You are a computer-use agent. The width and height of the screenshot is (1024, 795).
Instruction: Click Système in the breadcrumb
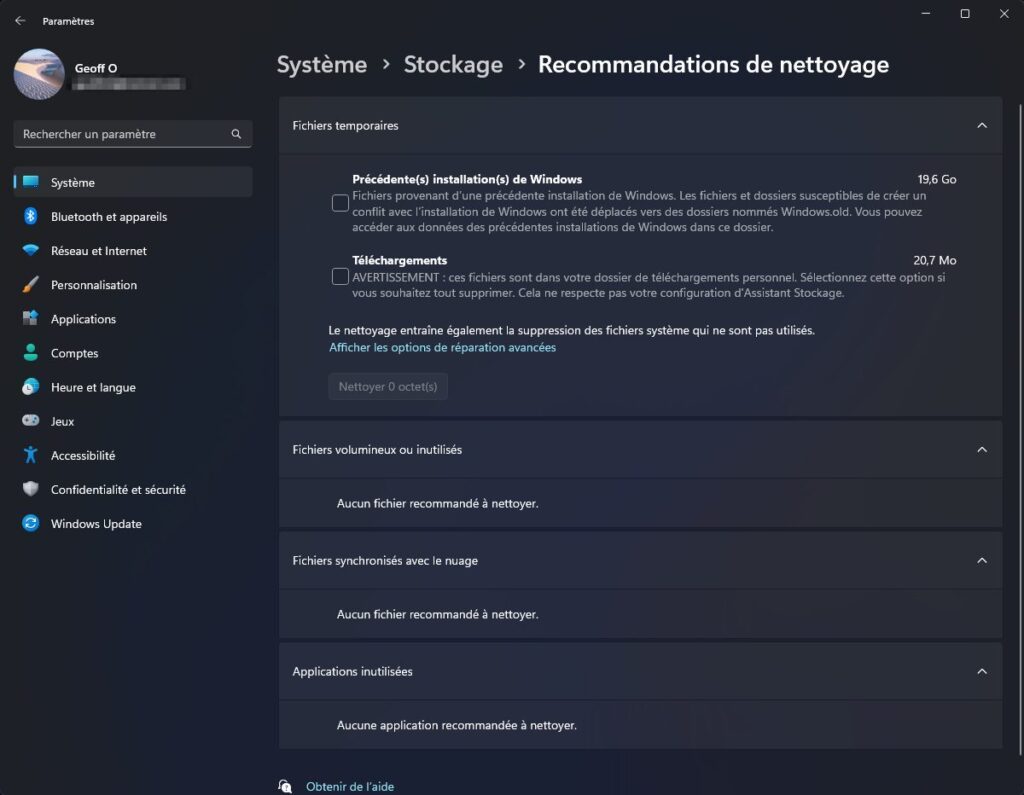tap(321, 65)
